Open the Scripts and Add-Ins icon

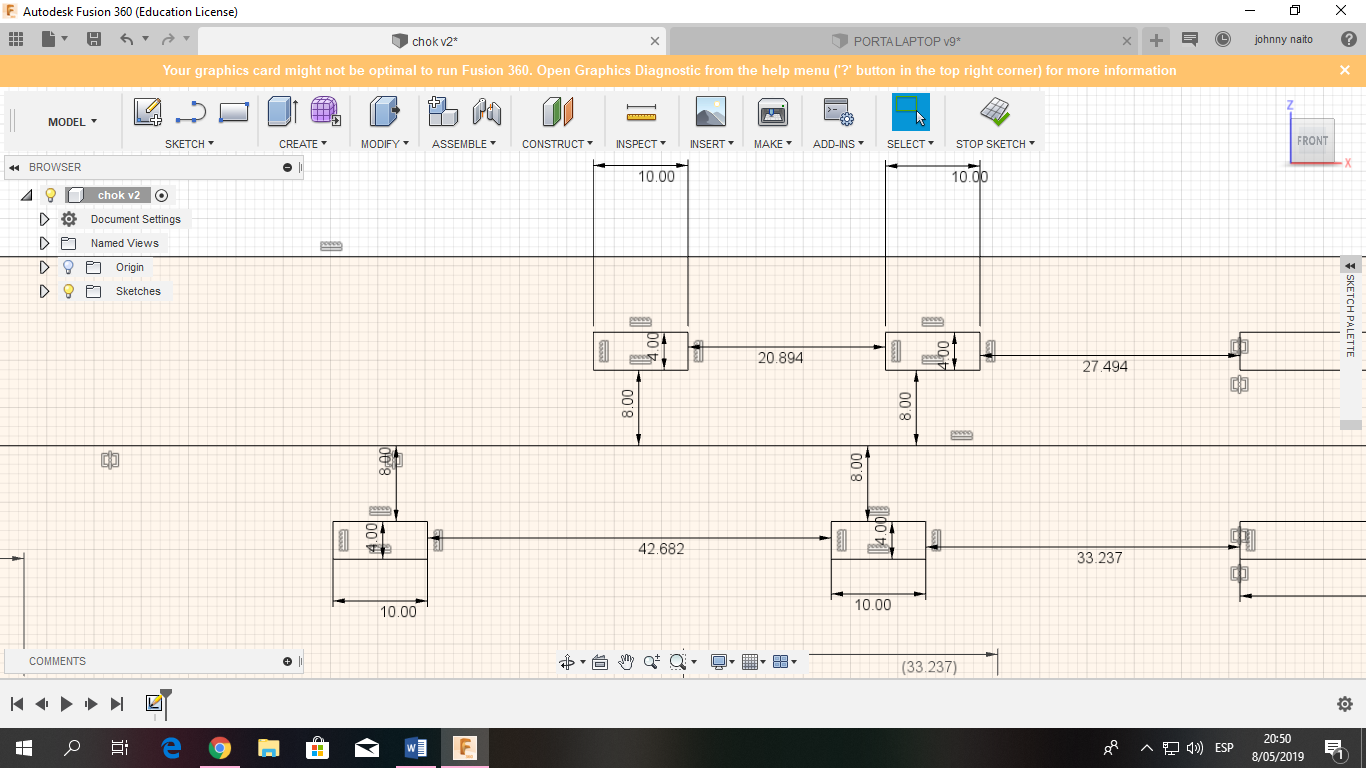click(838, 111)
